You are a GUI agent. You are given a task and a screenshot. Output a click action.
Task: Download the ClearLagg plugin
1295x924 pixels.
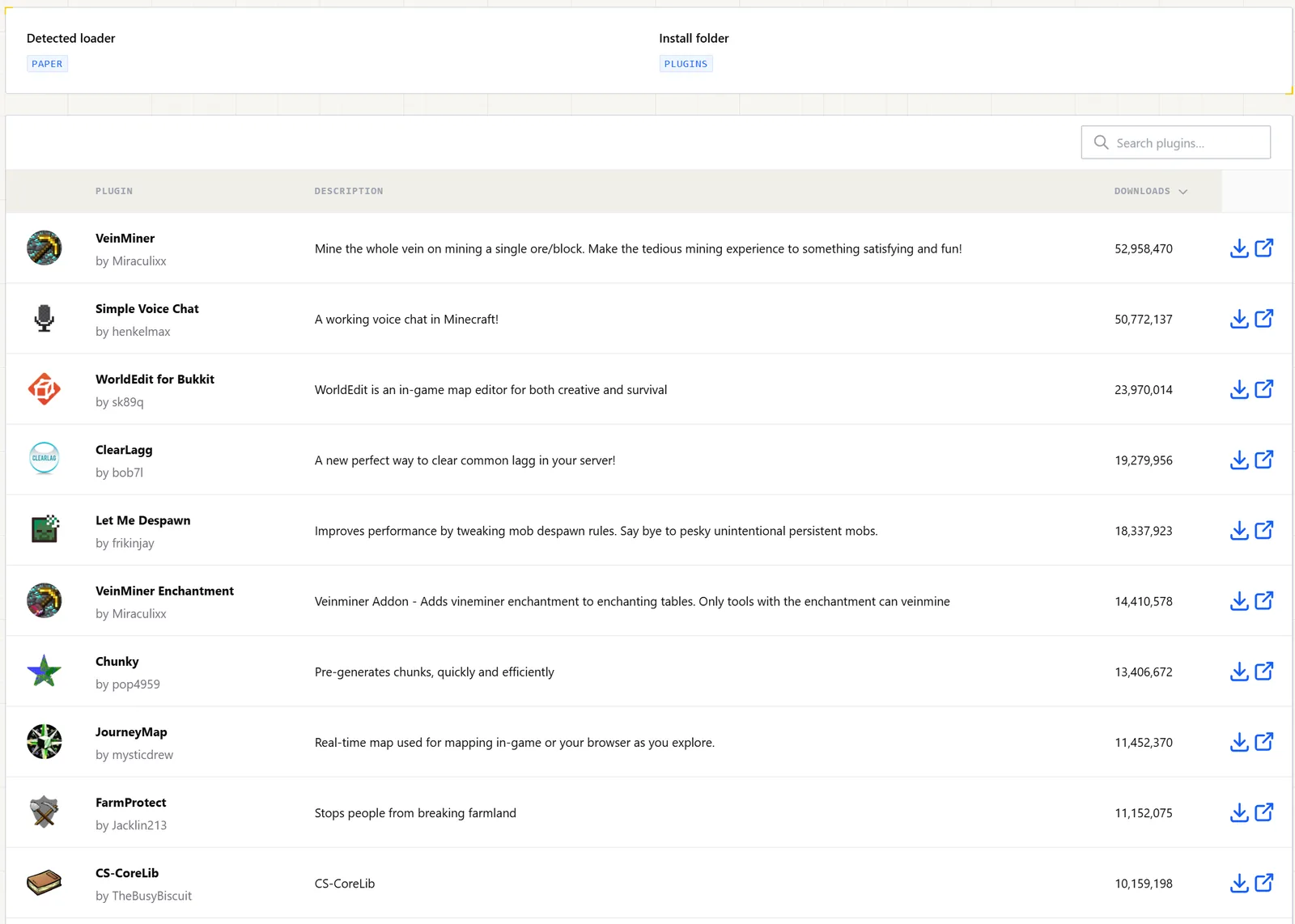point(1239,460)
